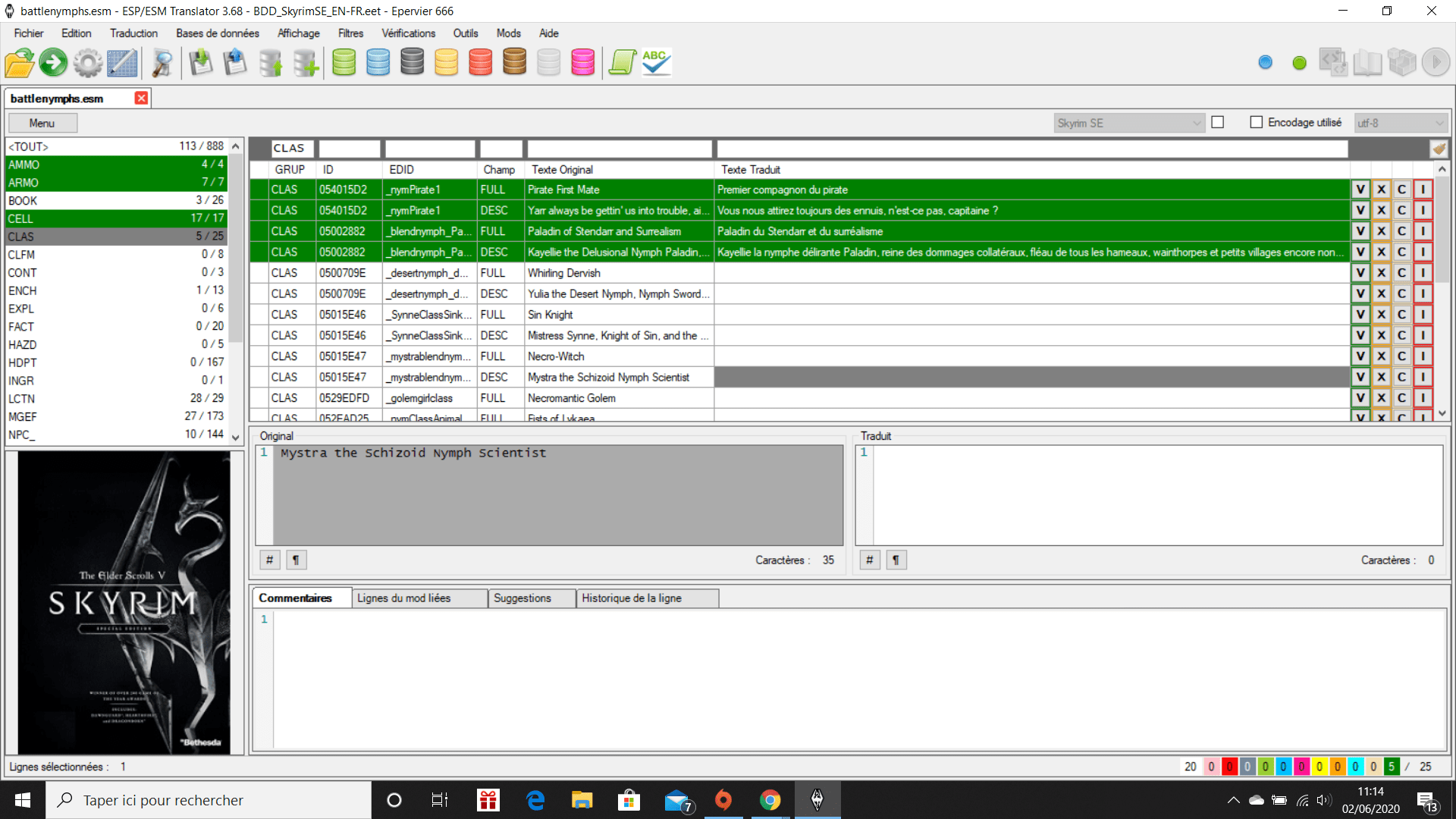Open the Traduction menu
The width and height of the screenshot is (1456, 819).
133,33
